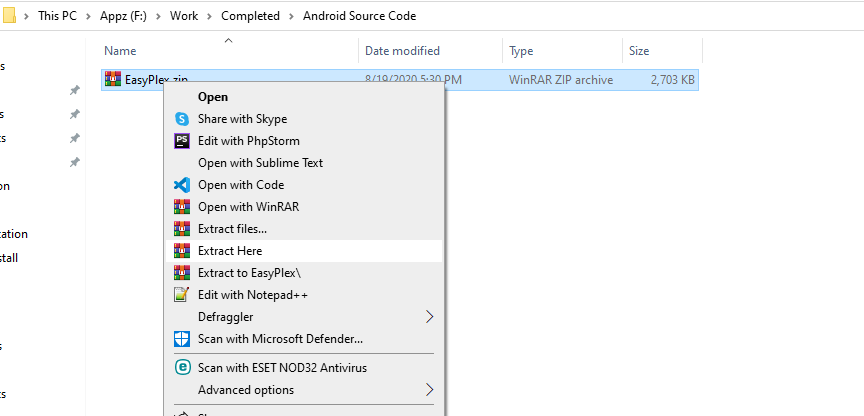This screenshot has width=864, height=416.
Task: Select Extract files... menu entry
Action: point(232,229)
